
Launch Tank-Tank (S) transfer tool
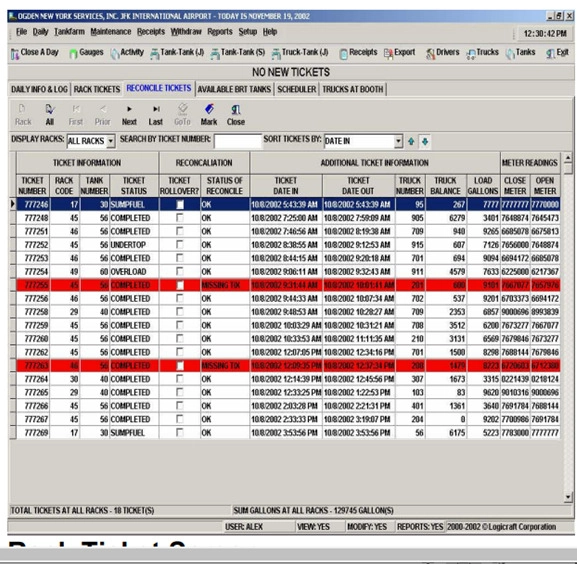tap(237, 53)
